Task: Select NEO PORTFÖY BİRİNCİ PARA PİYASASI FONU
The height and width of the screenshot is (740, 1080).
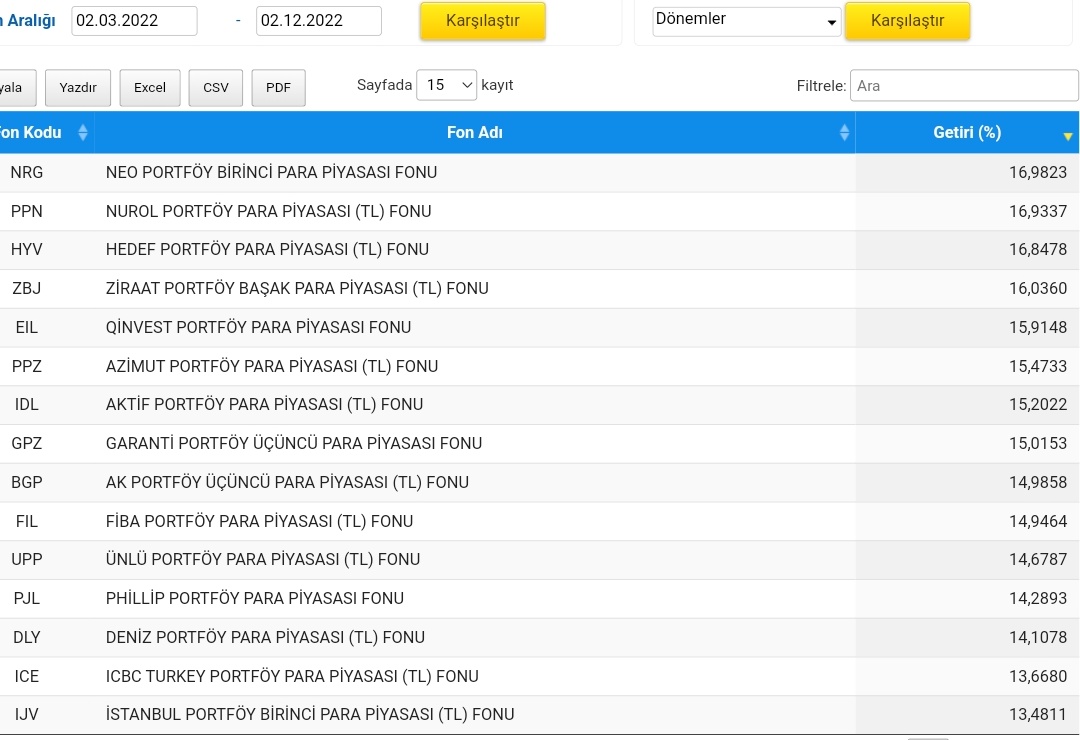Action: (271, 172)
